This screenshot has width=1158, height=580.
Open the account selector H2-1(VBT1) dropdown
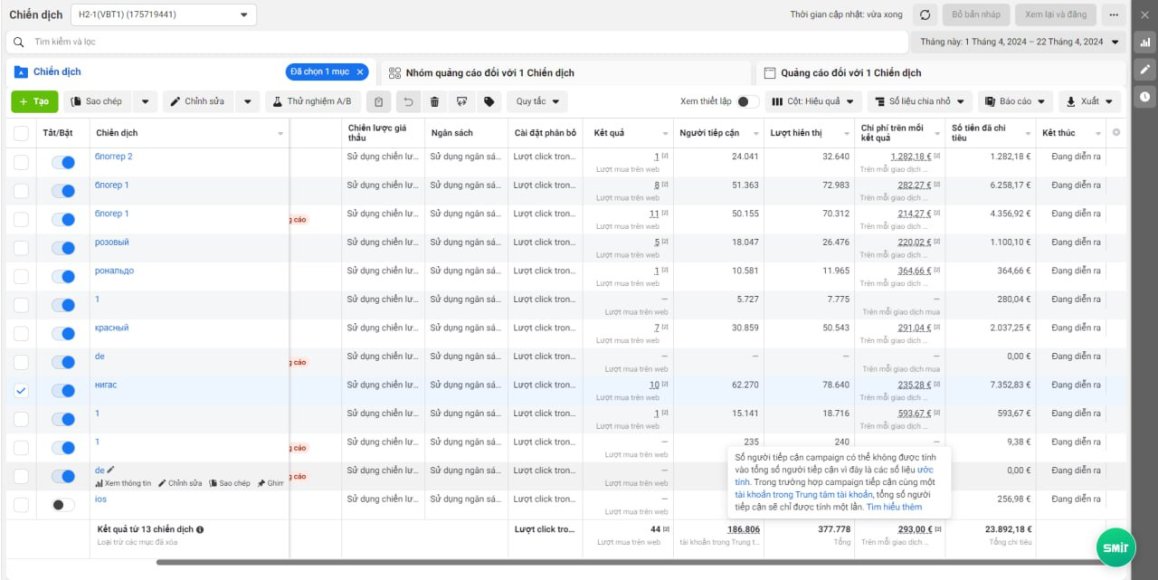click(x=163, y=15)
